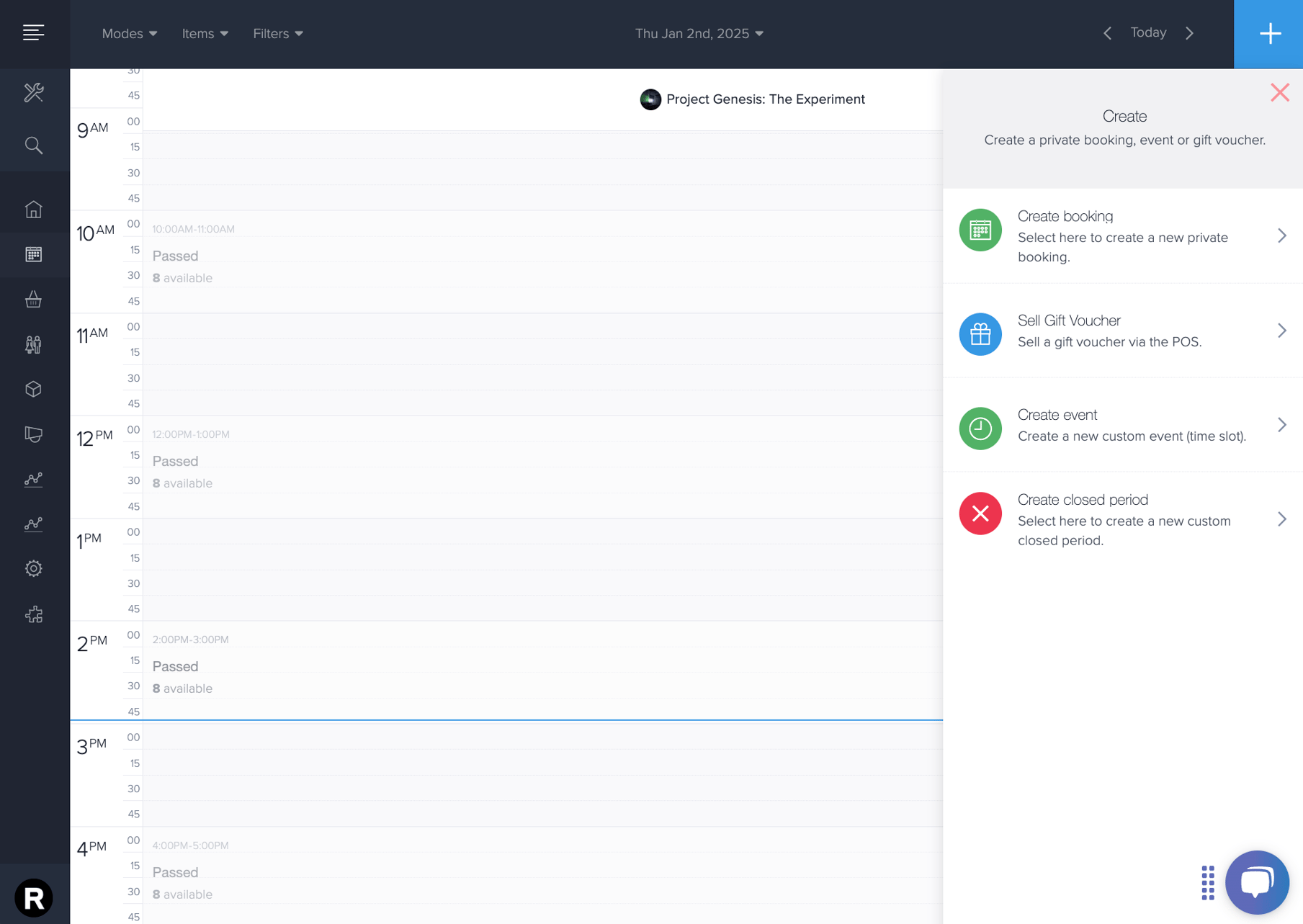Select the green Create event icon
Image resolution: width=1303 pixels, height=924 pixels.
click(980, 429)
